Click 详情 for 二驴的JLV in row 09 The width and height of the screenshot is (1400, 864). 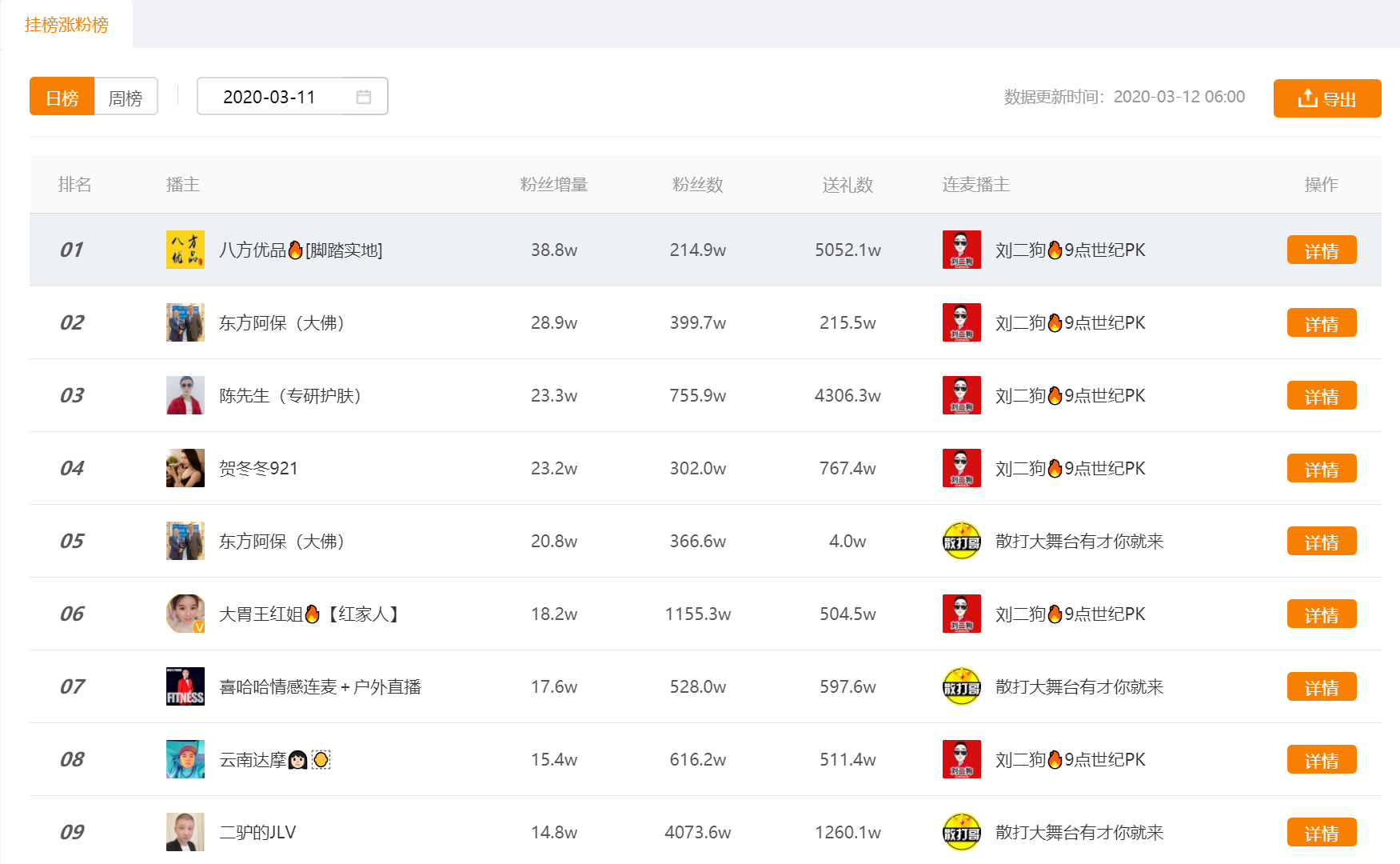(1322, 832)
